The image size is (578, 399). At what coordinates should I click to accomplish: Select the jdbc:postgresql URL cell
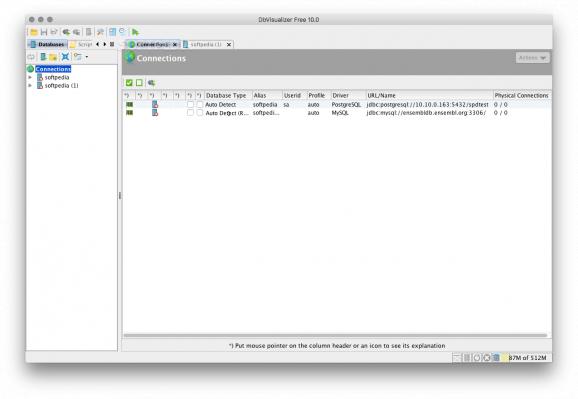[428, 105]
